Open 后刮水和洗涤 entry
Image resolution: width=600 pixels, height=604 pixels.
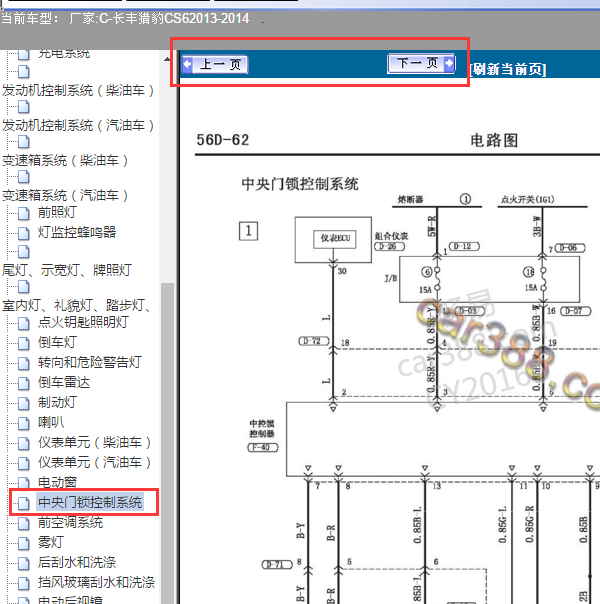pyautogui.click(x=77, y=562)
